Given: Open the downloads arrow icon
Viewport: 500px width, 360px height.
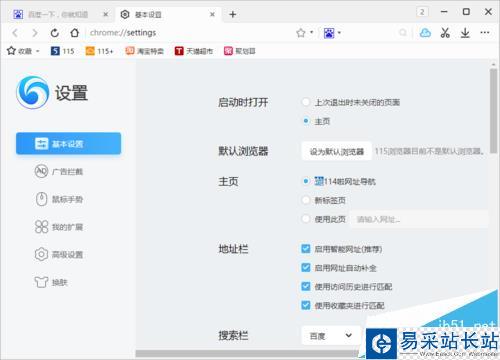Looking at the screenshot, I should click(465, 33).
